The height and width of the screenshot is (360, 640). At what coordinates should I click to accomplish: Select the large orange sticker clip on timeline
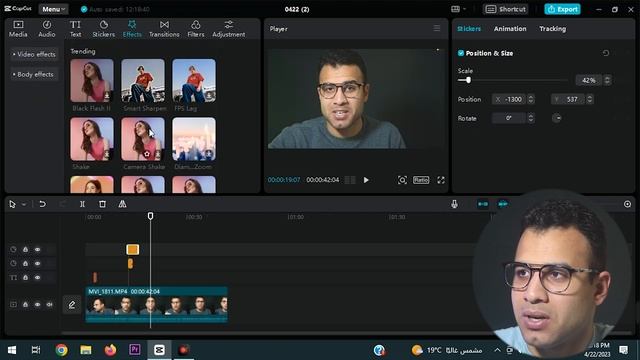pos(133,249)
